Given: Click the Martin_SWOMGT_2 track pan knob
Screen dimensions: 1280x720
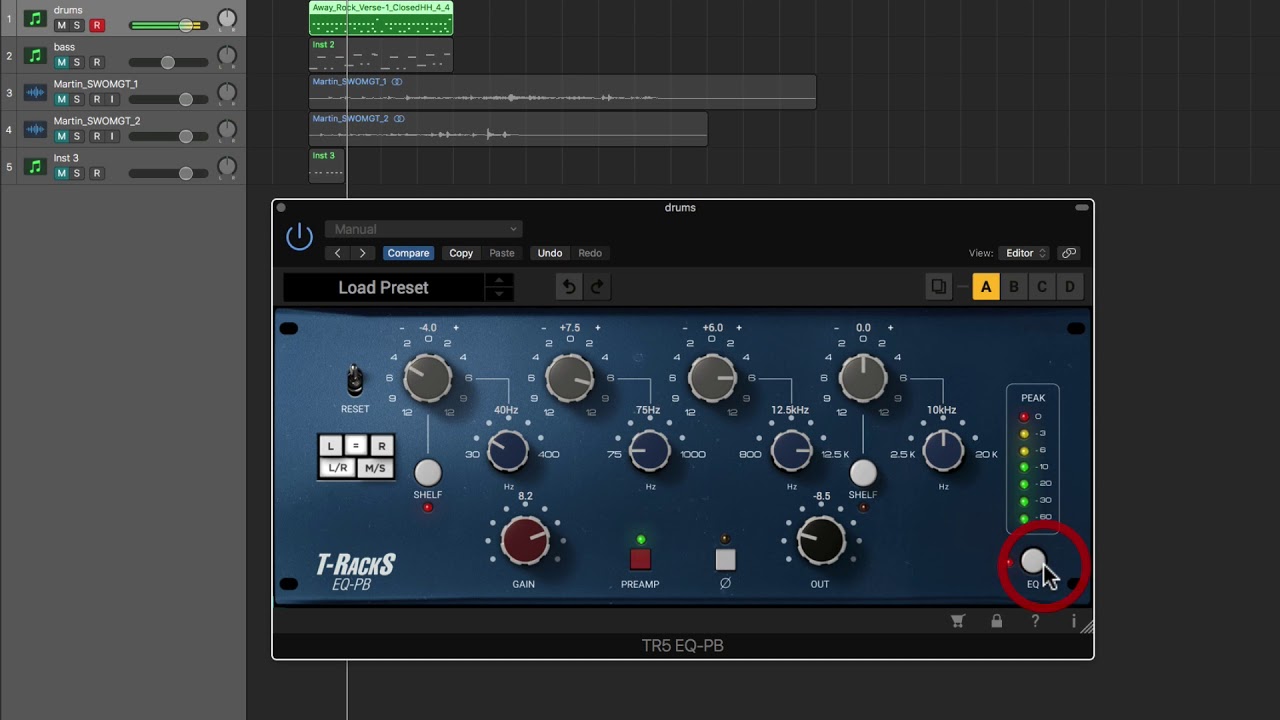Looking at the screenshot, I should click(x=227, y=130).
